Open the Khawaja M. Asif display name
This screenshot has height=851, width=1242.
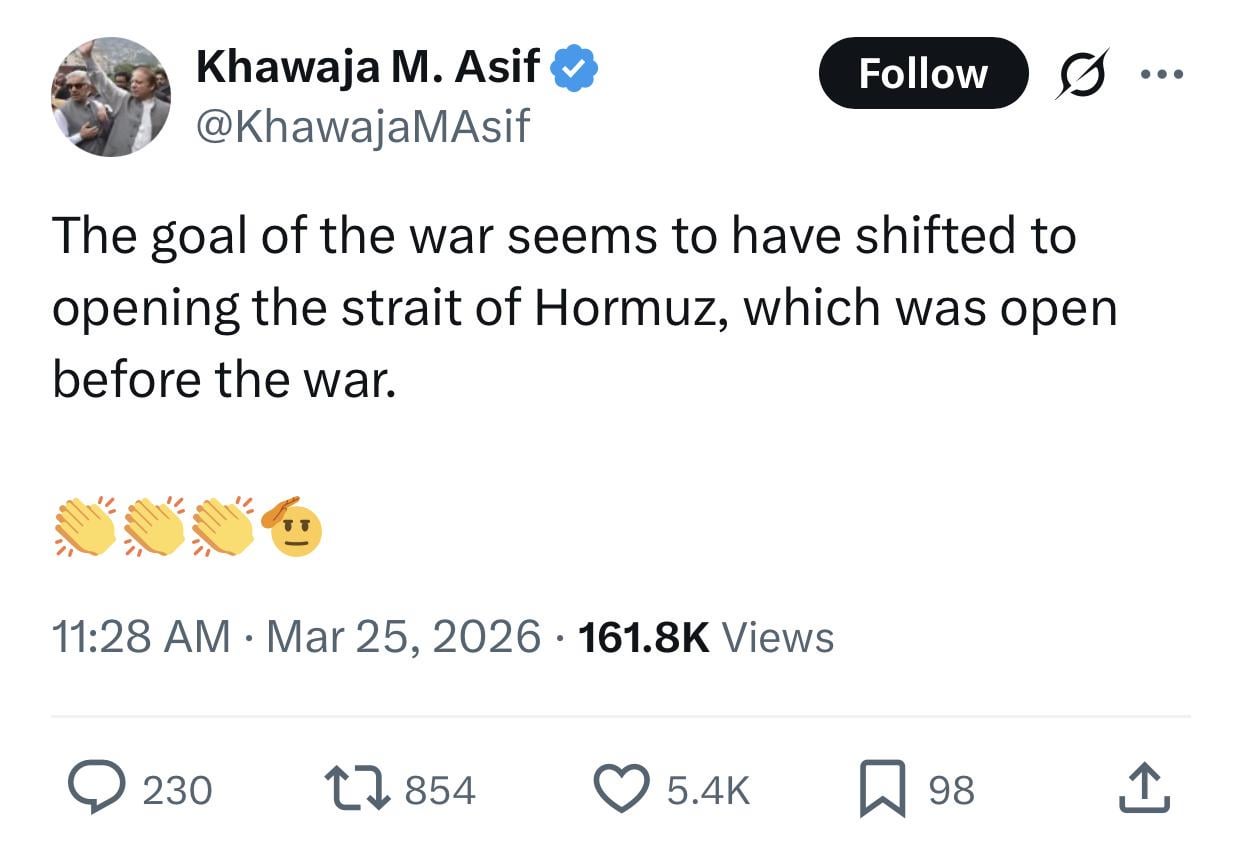coord(368,68)
